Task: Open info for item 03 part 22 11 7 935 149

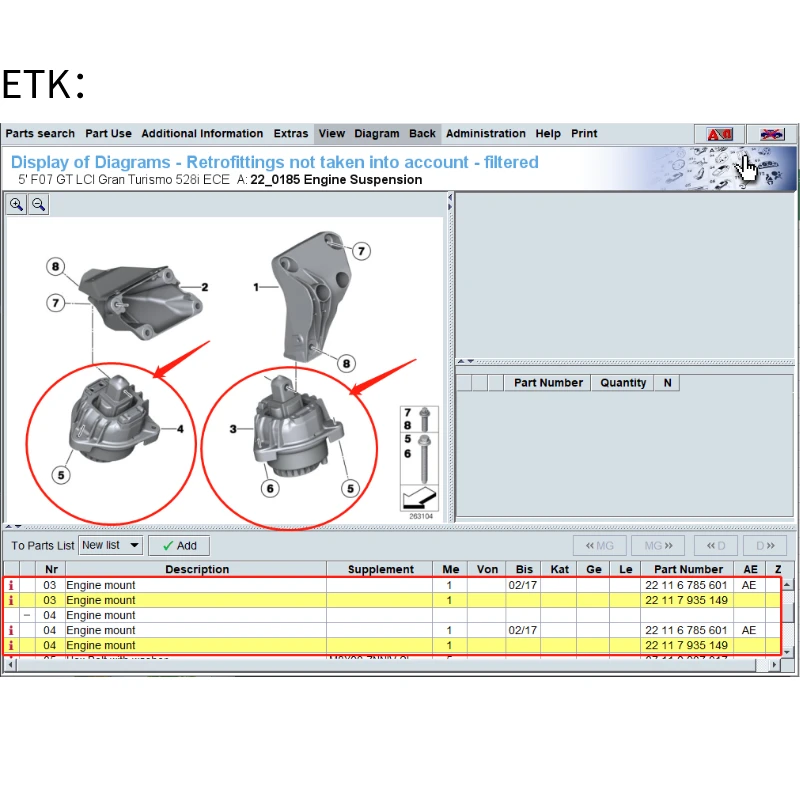Action: [x=11, y=600]
